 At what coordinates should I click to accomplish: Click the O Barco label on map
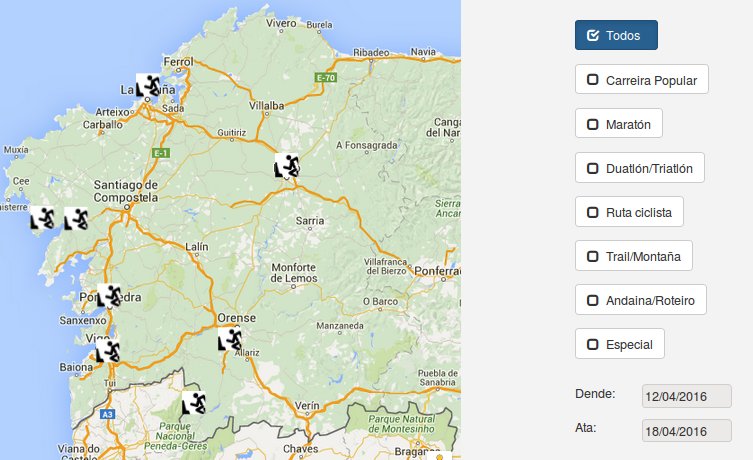pyautogui.click(x=380, y=302)
